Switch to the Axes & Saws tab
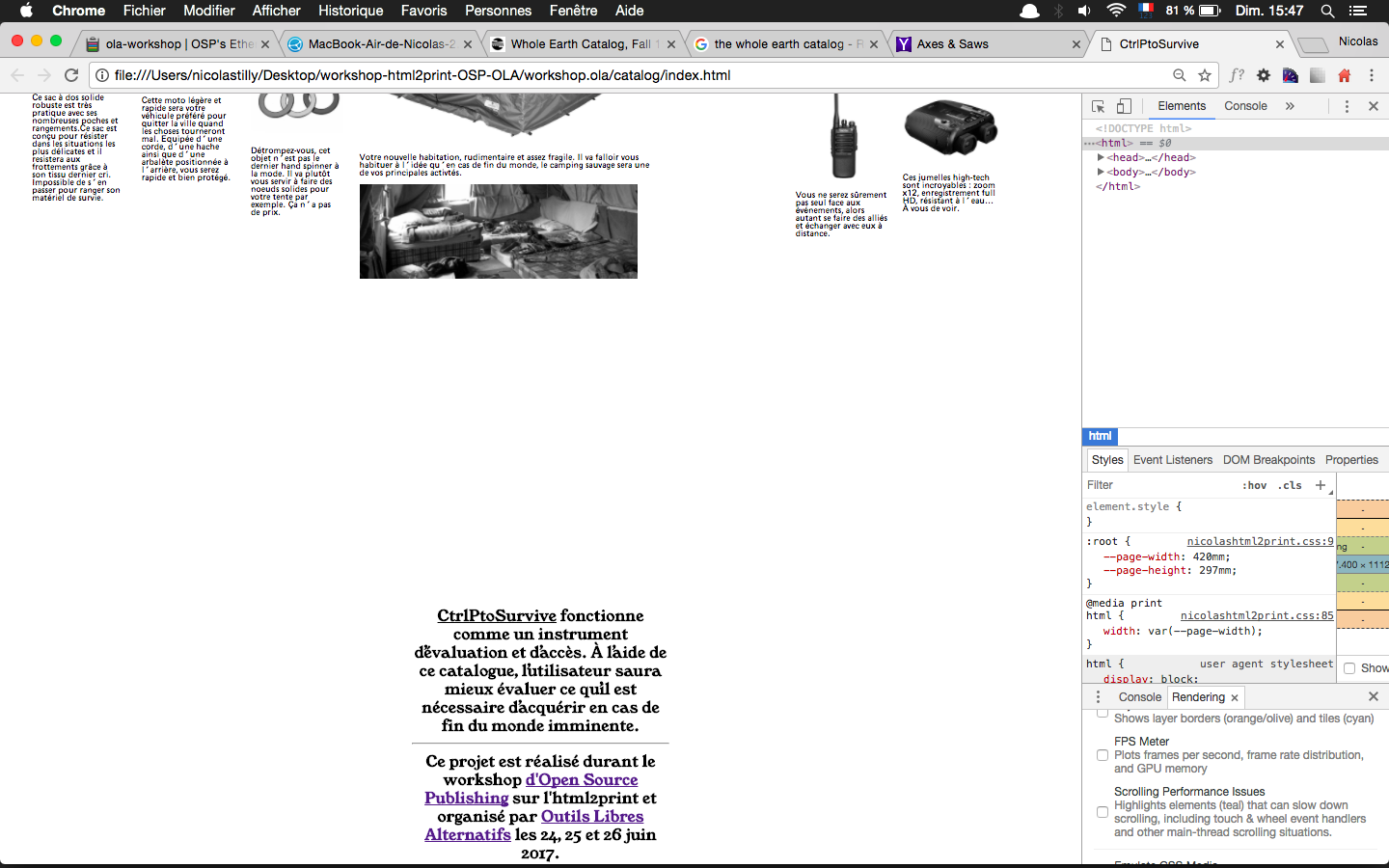The image size is (1389, 868). 987,43
